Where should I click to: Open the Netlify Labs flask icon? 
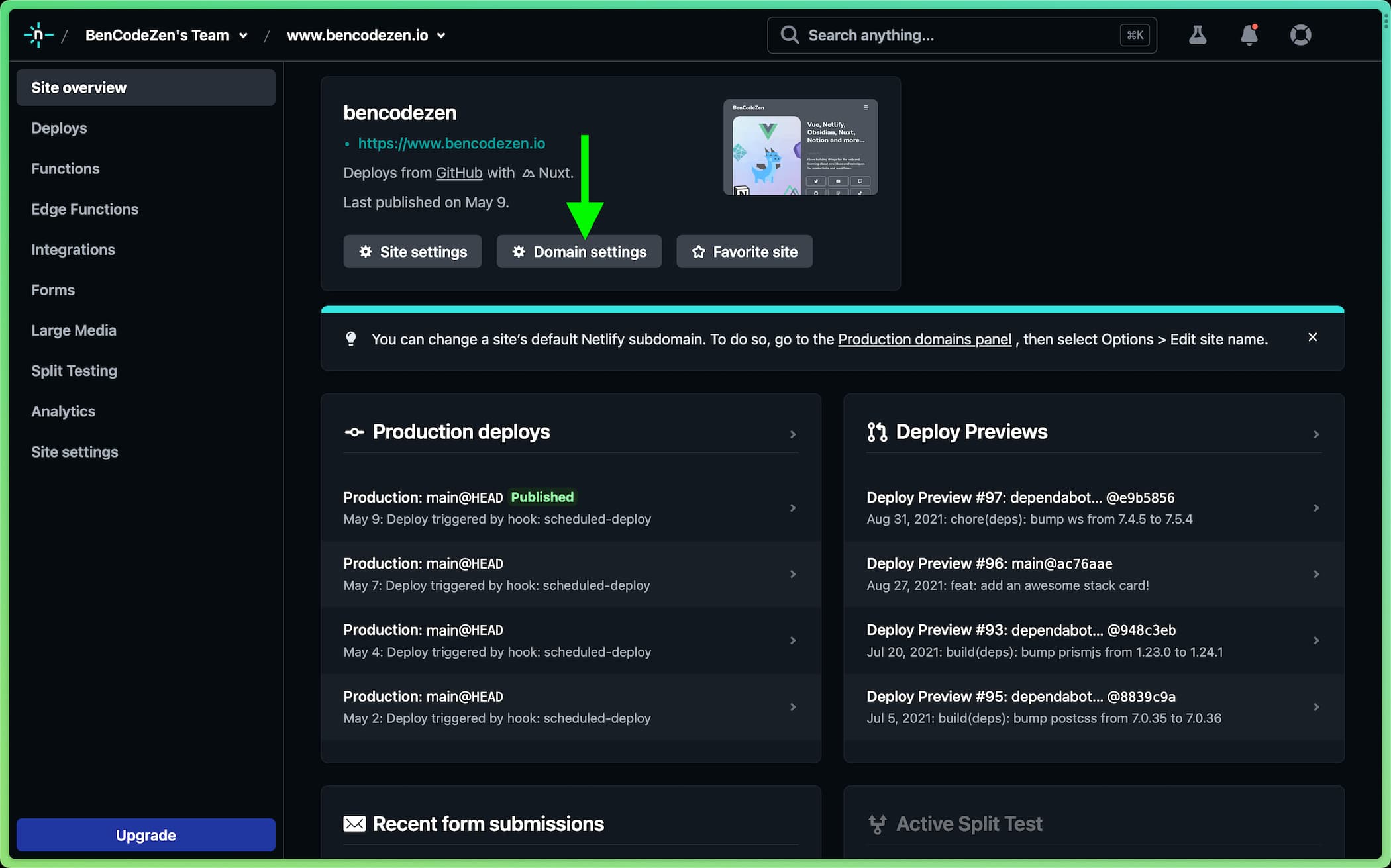[1197, 35]
